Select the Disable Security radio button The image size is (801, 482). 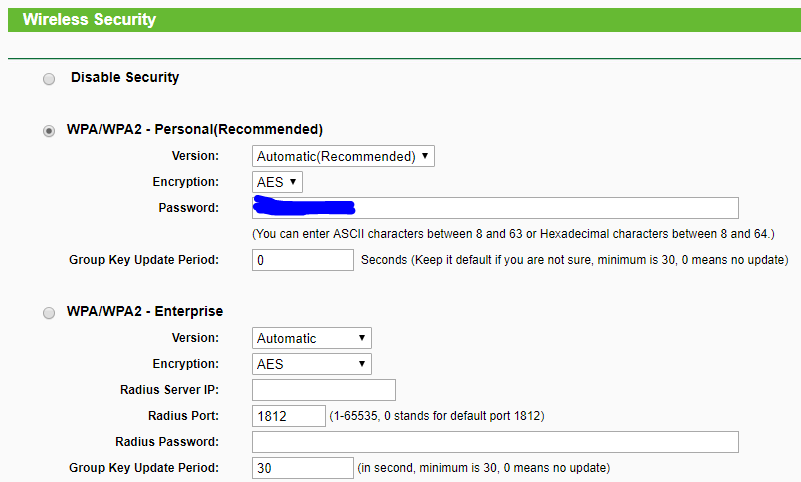point(49,79)
